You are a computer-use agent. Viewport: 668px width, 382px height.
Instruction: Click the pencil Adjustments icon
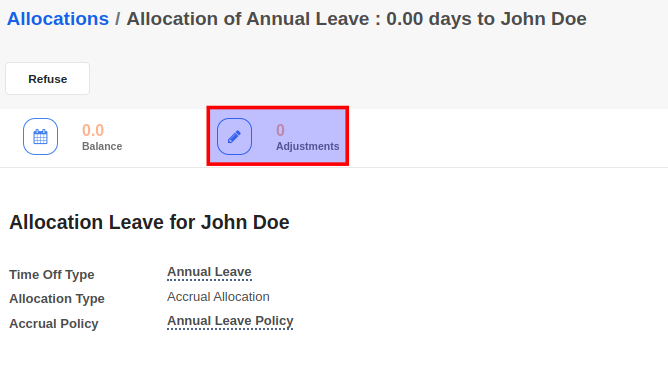pos(234,136)
